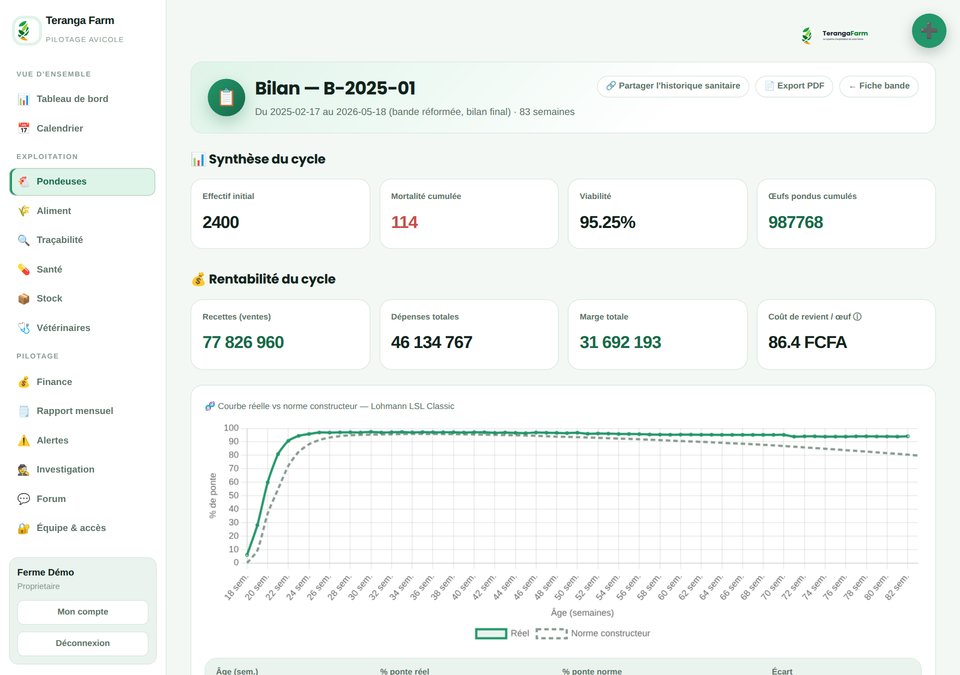Click the Âge (sem.) table column header
Viewport: 960px width, 675px height.
[x=237, y=671]
